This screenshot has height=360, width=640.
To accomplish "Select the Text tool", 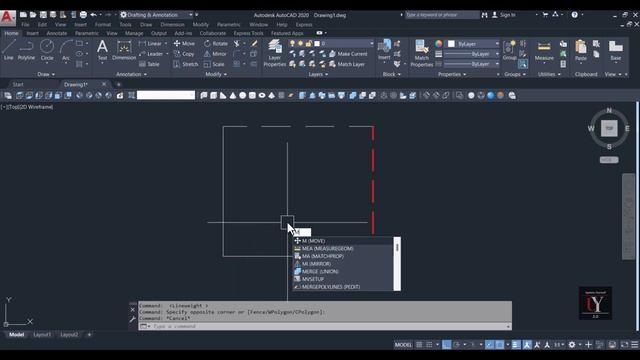I will [102, 50].
